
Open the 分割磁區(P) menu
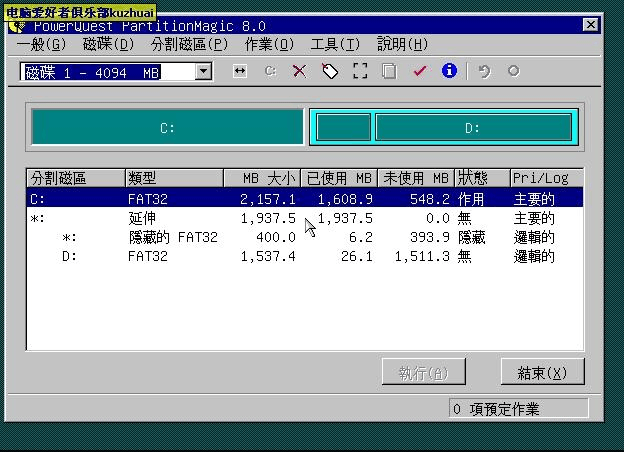[189, 44]
